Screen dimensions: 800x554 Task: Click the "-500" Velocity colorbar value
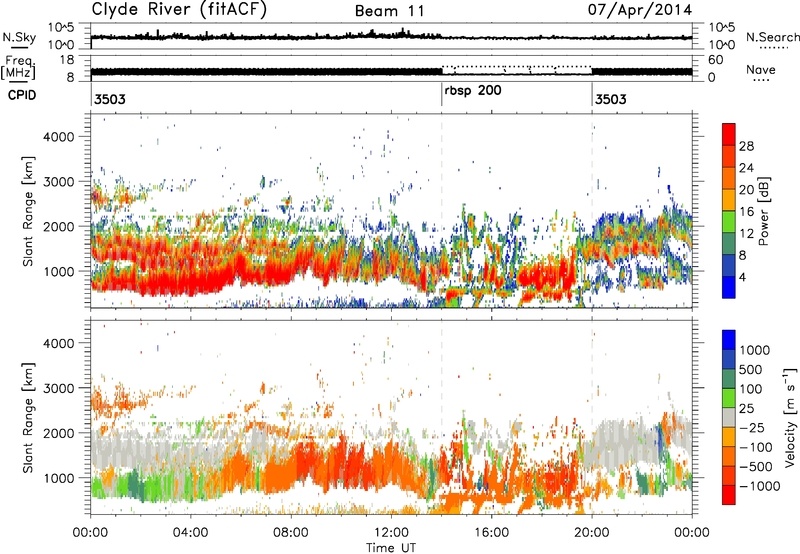[756, 466]
